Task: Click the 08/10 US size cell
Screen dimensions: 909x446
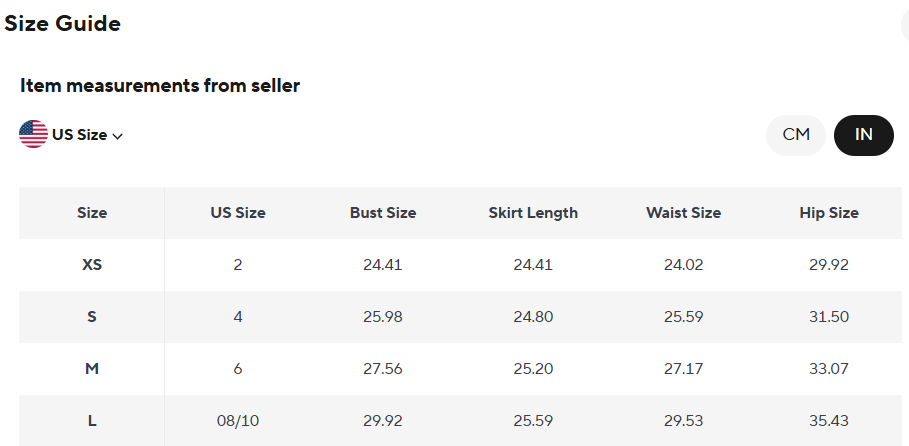Action: [x=238, y=421]
